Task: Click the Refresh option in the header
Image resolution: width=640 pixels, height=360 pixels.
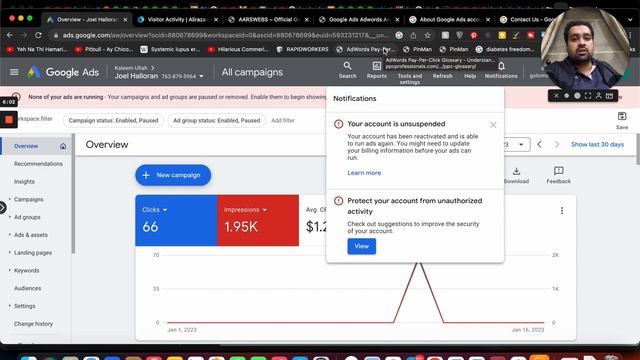Action: click(442, 76)
